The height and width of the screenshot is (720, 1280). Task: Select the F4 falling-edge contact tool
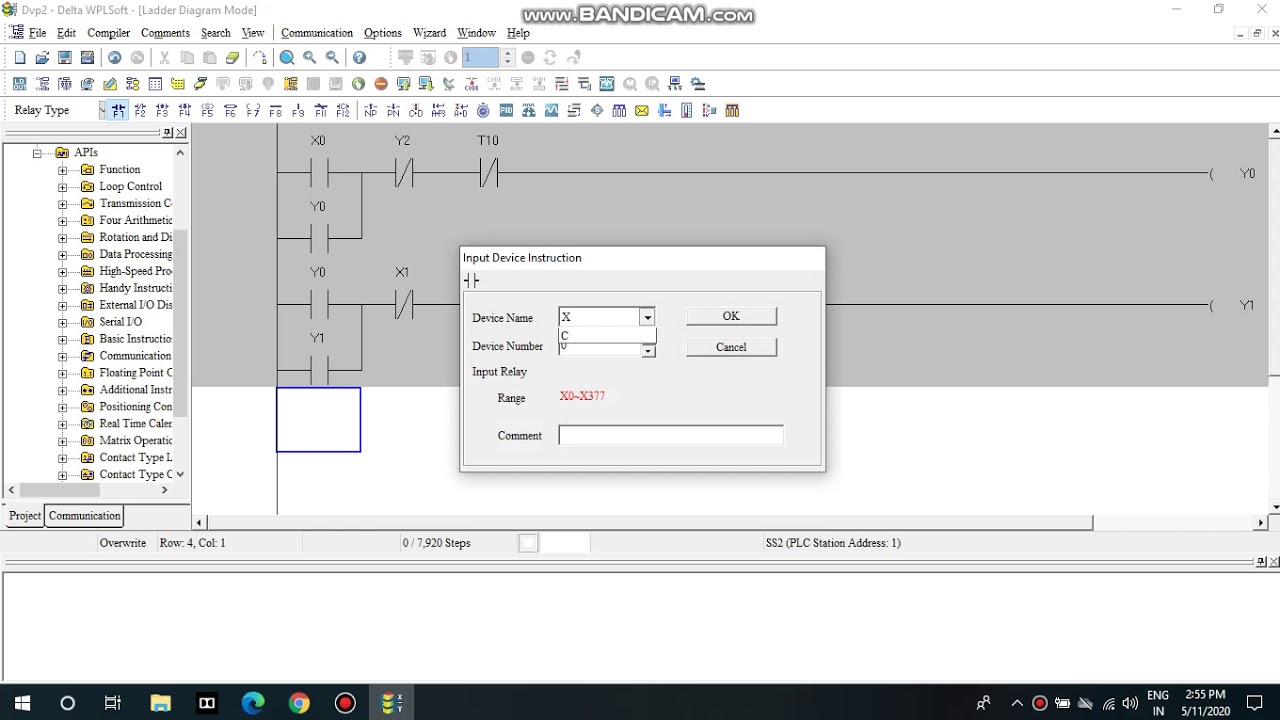click(x=185, y=111)
